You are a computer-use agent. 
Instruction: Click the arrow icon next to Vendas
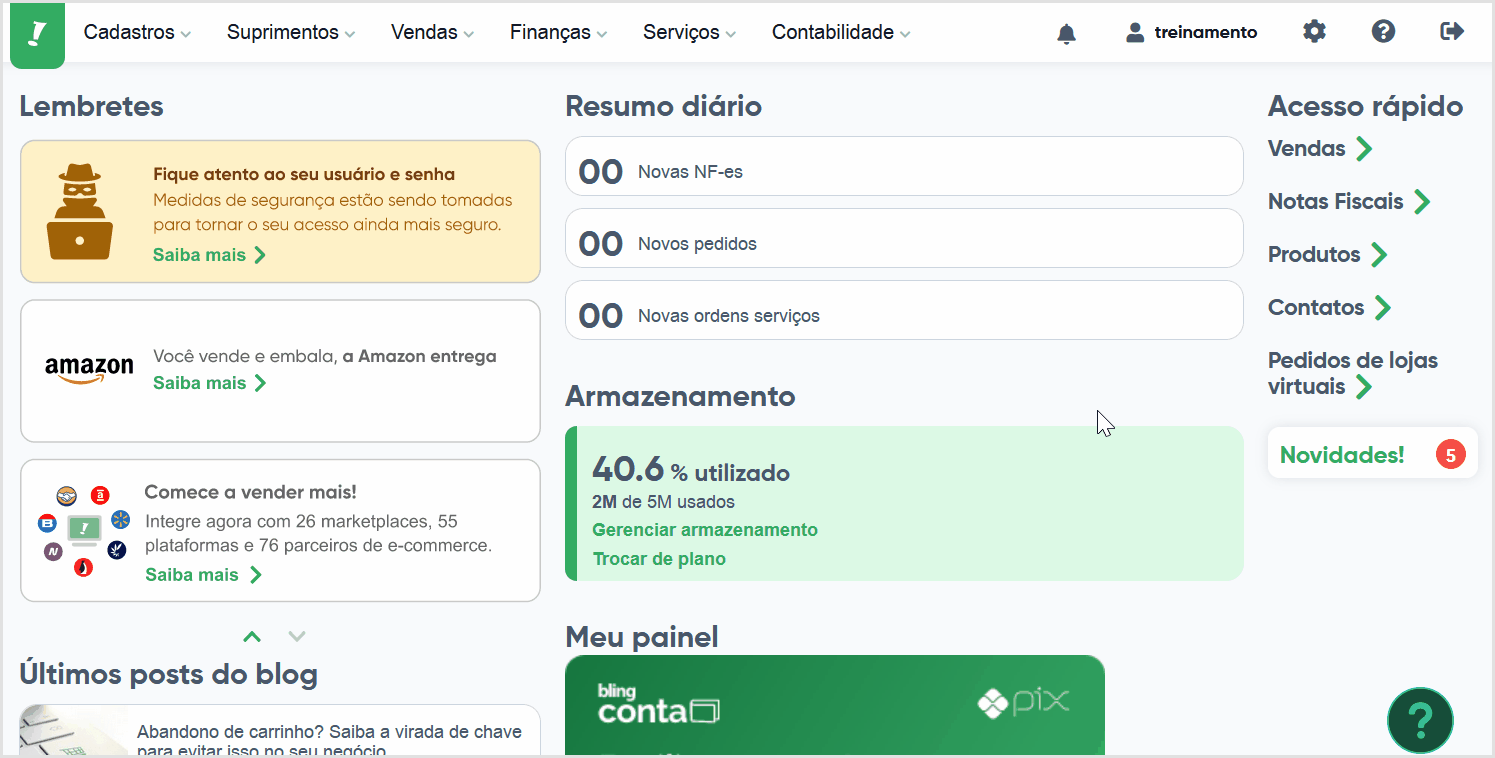pos(1364,149)
